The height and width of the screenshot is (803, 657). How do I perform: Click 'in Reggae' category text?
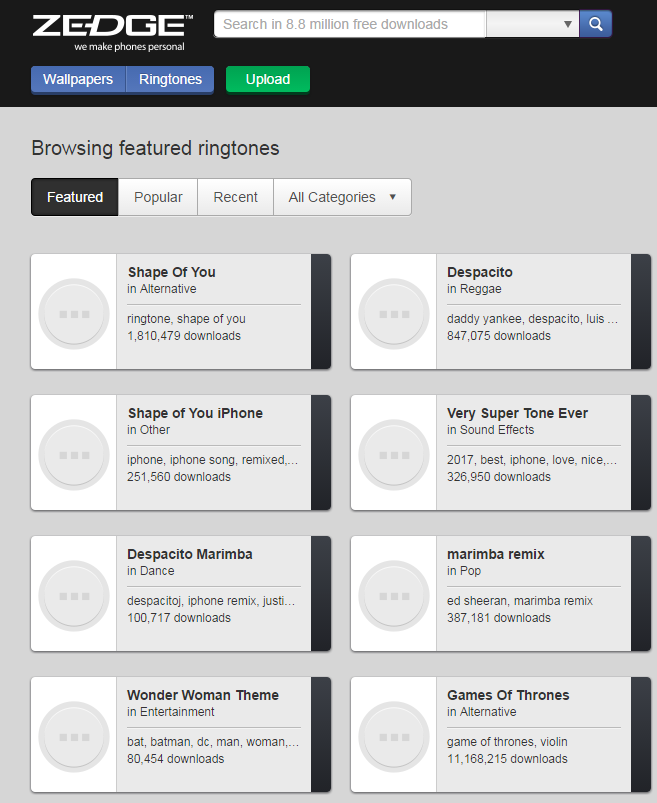pyautogui.click(x=474, y=289)
